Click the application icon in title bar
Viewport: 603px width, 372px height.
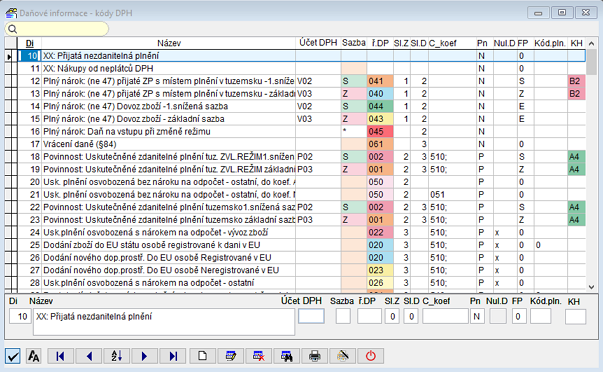(11, 13)
